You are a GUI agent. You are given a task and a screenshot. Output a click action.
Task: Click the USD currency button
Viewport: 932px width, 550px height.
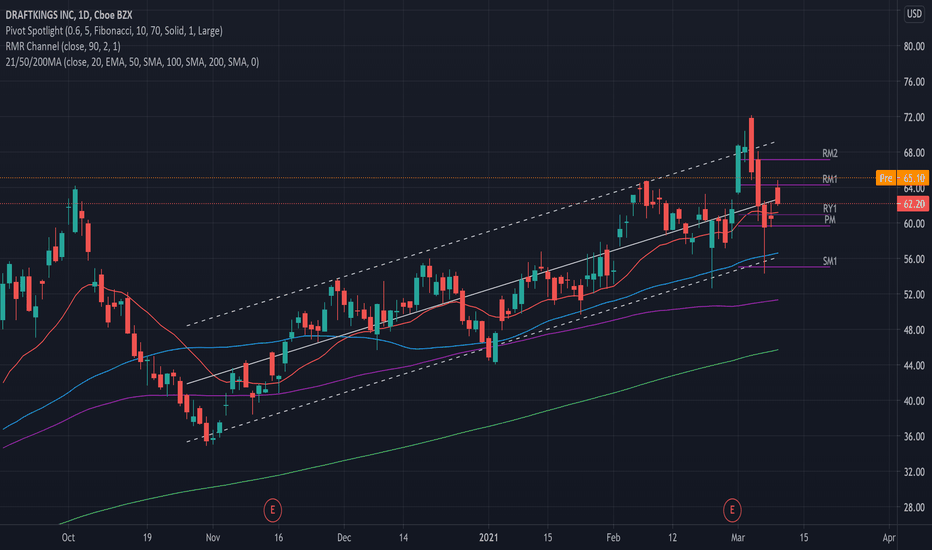(914, 14)
